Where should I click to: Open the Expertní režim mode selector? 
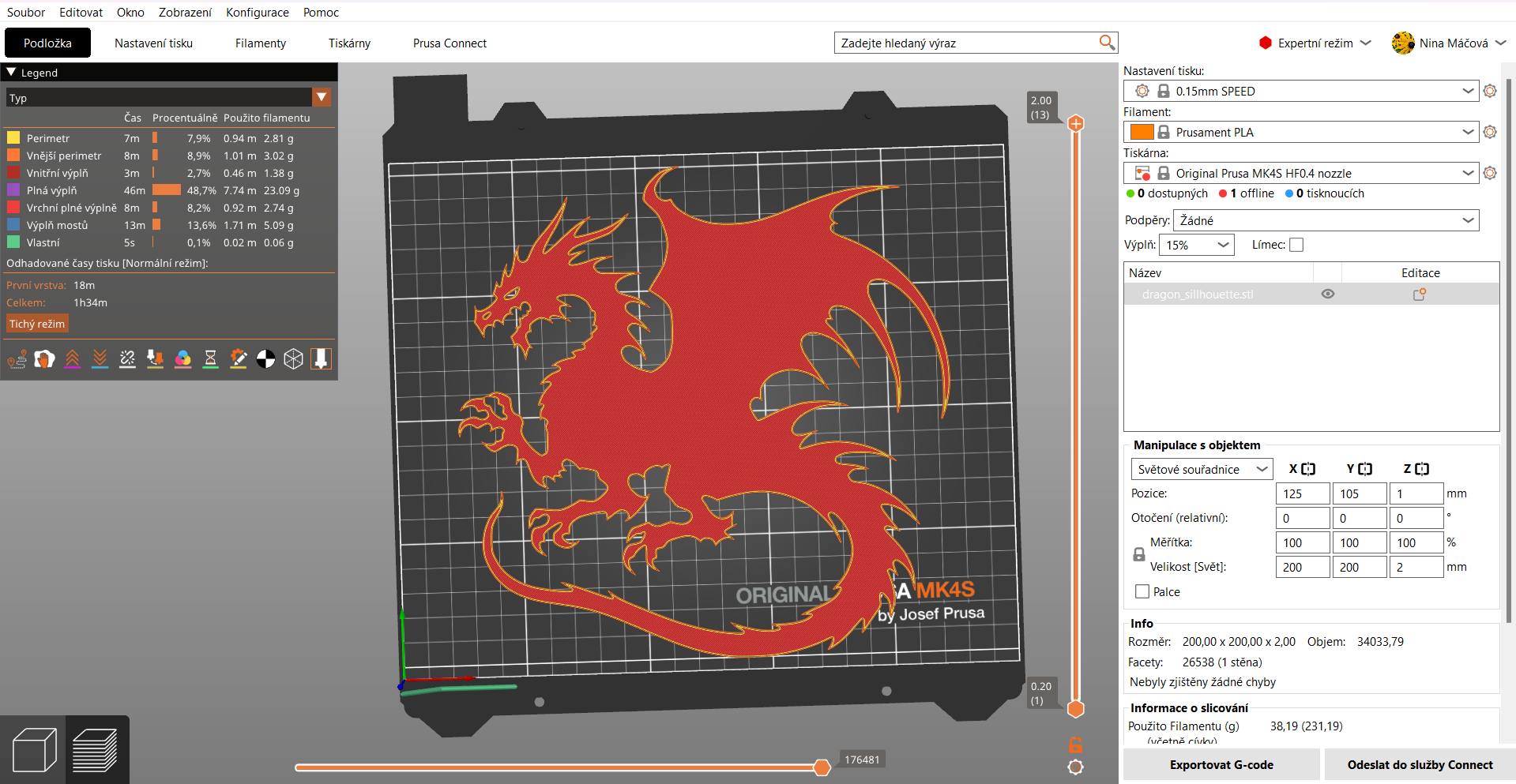[1315, 43]
